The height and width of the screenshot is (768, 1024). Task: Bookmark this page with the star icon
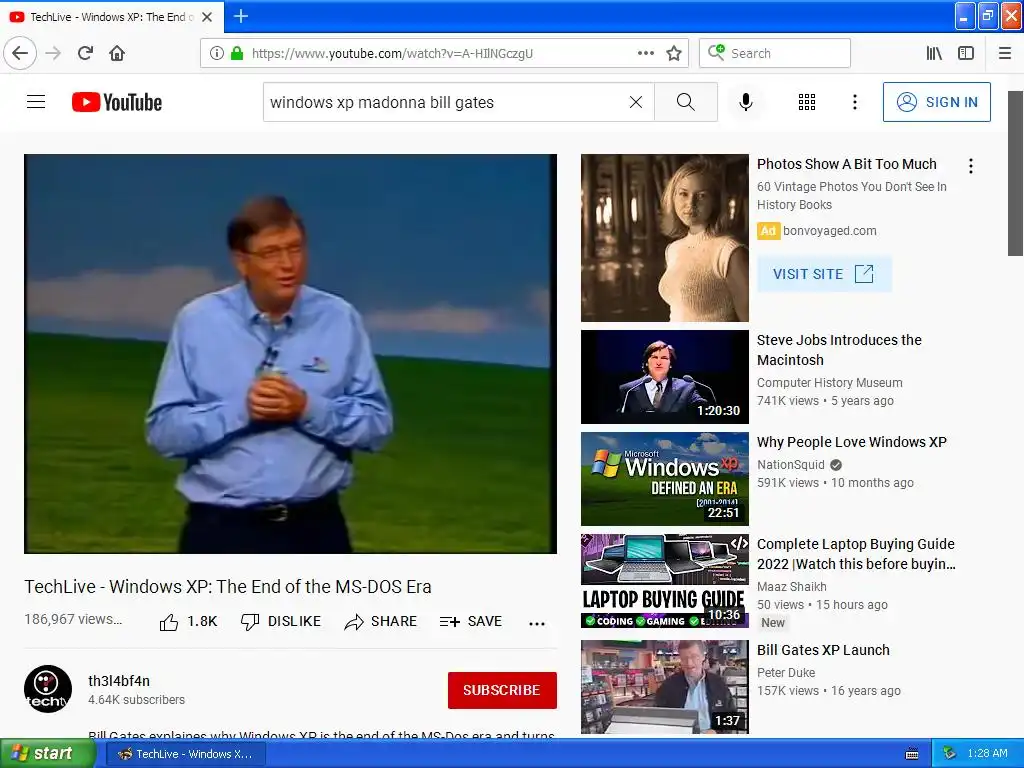tap(674, 53)
